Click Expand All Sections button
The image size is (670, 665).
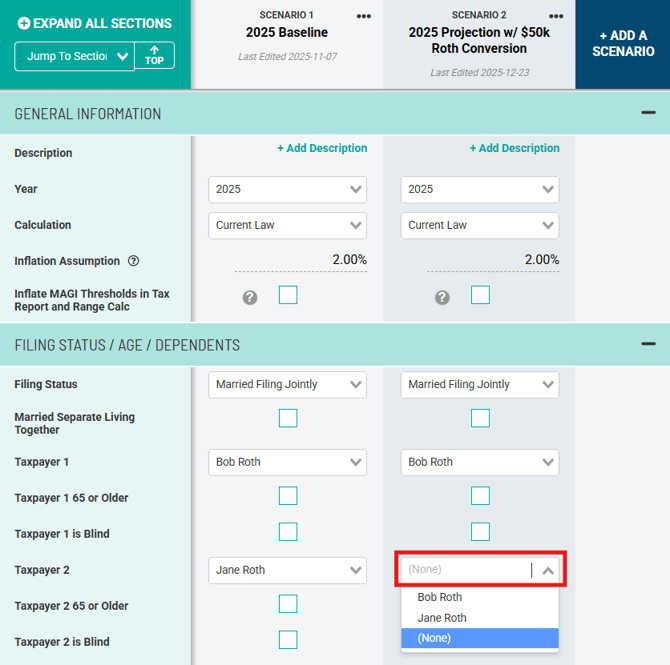click(x=95, y=23)
